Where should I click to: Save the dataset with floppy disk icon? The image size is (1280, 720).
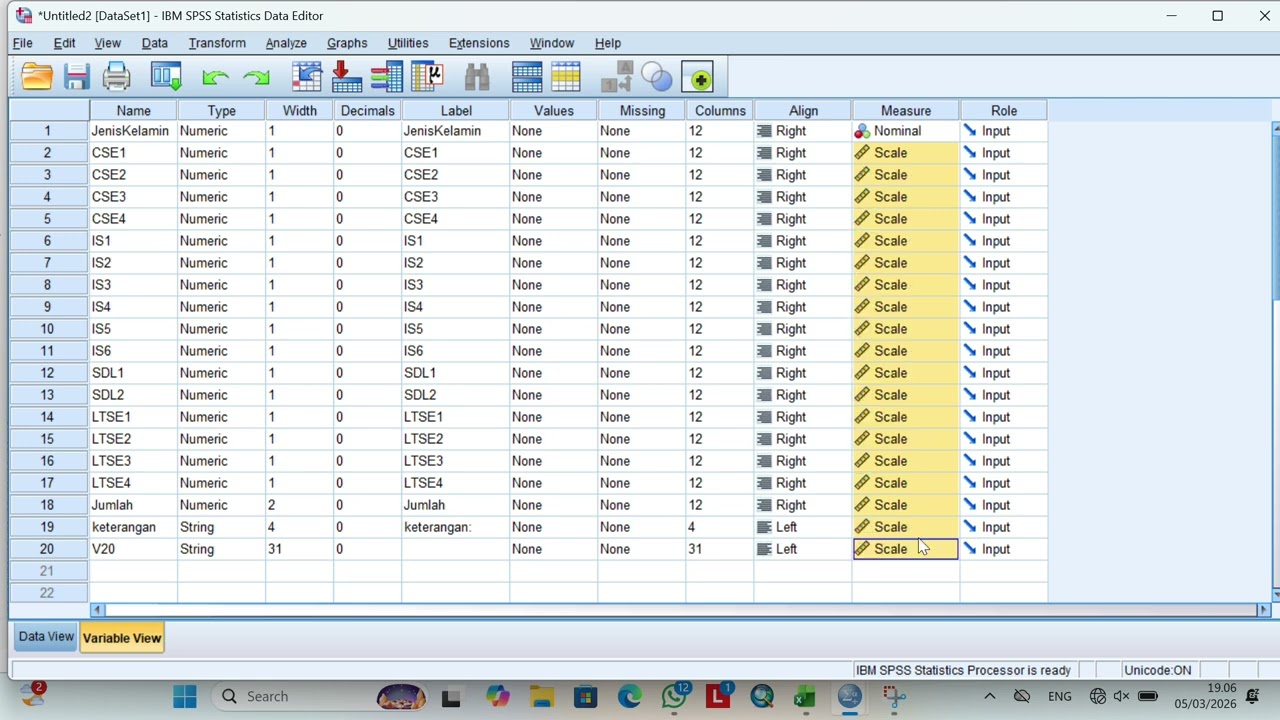pos(77,77)
